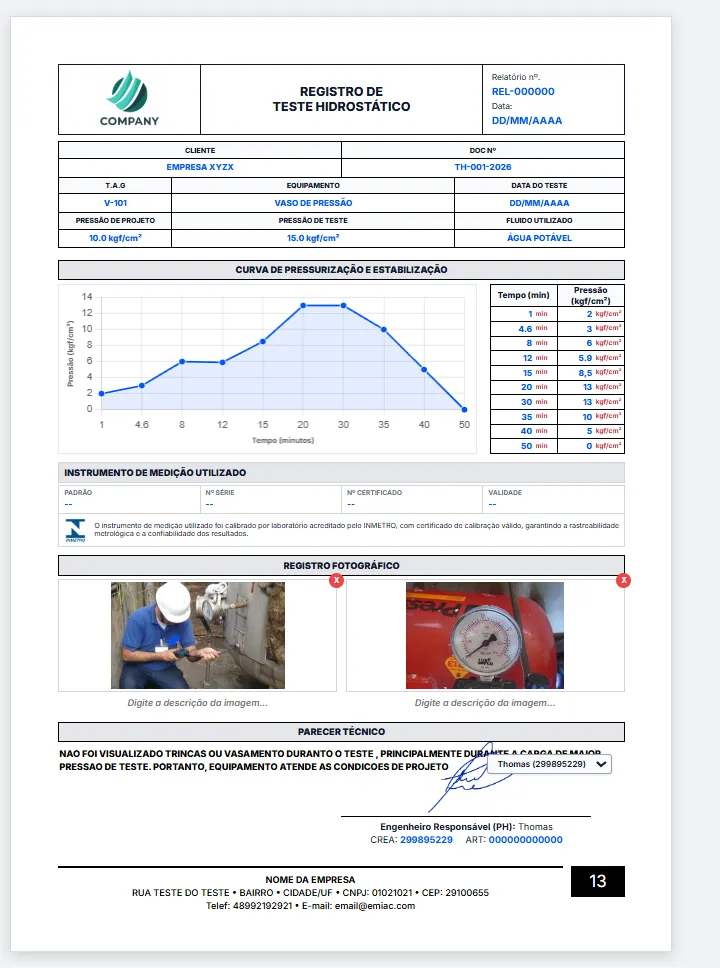Click the 35 min time cell

click(524, 417)
